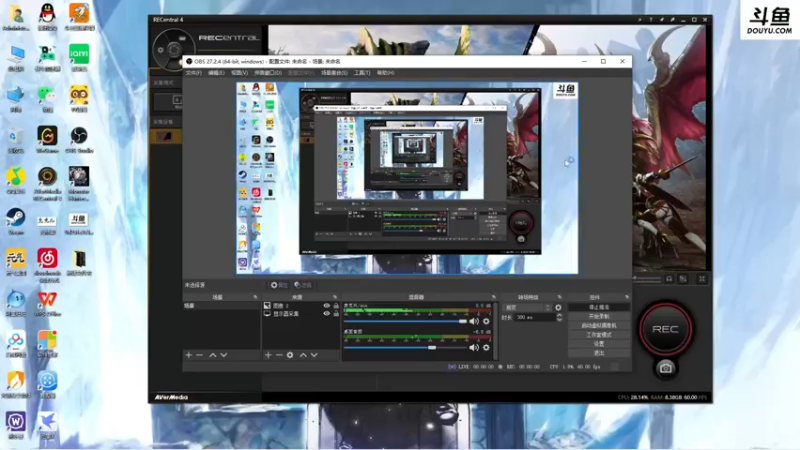Open the OBS 编辑(E) menu
800x450 pixels.
(216, 73)
